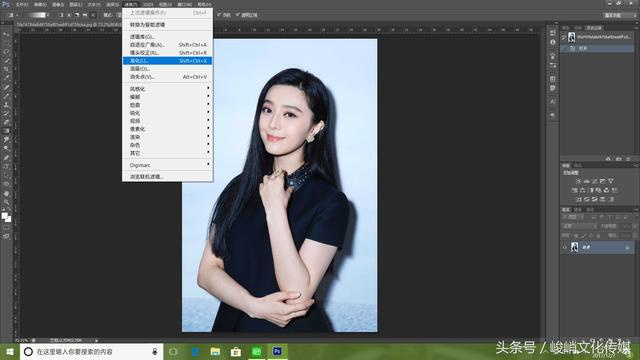Switch to the 通道 tab
The image size is (640, 360).
click(578, 209)
